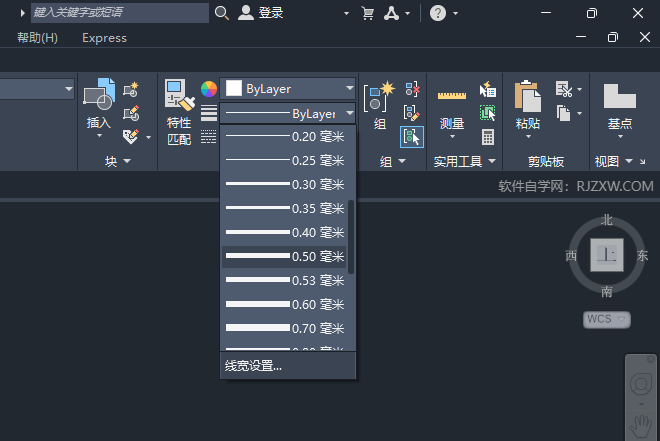660x441 pixels.
Task: Click the Autodesk A connect icon
Action: pyautogui.click(x=391, y=13)
